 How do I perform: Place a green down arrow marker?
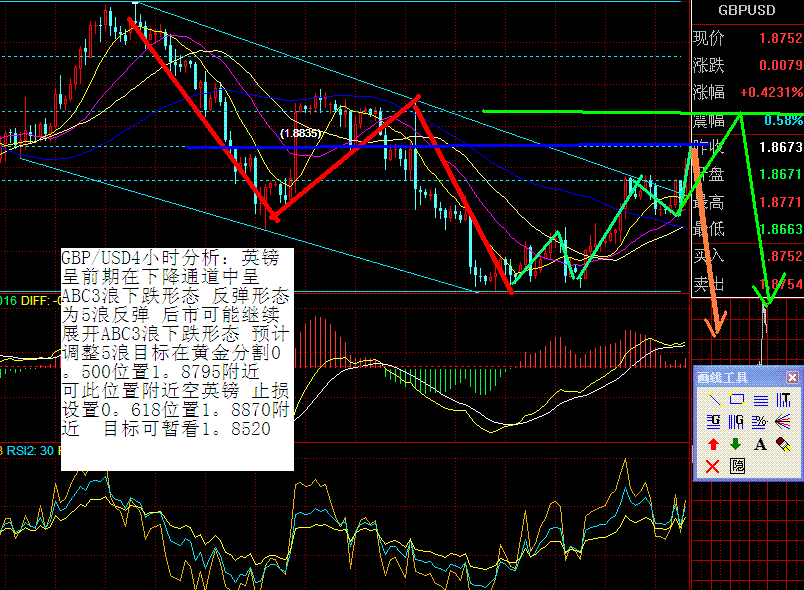coord(736,444)
